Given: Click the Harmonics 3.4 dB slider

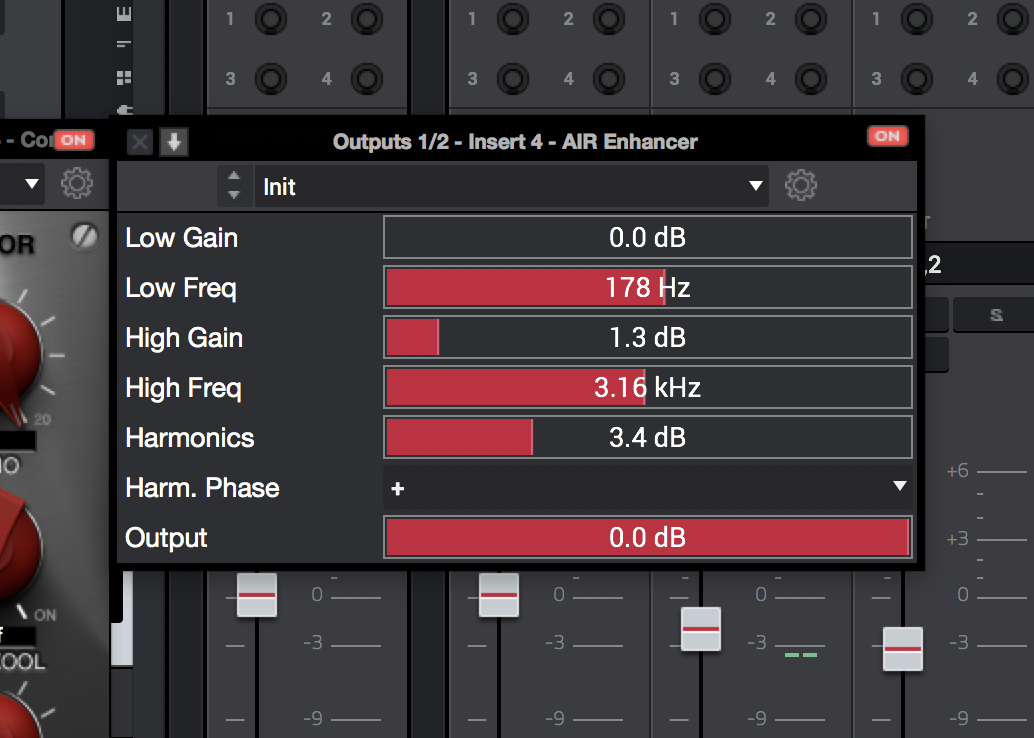Looking at the screenshot, I should point(647,437).
